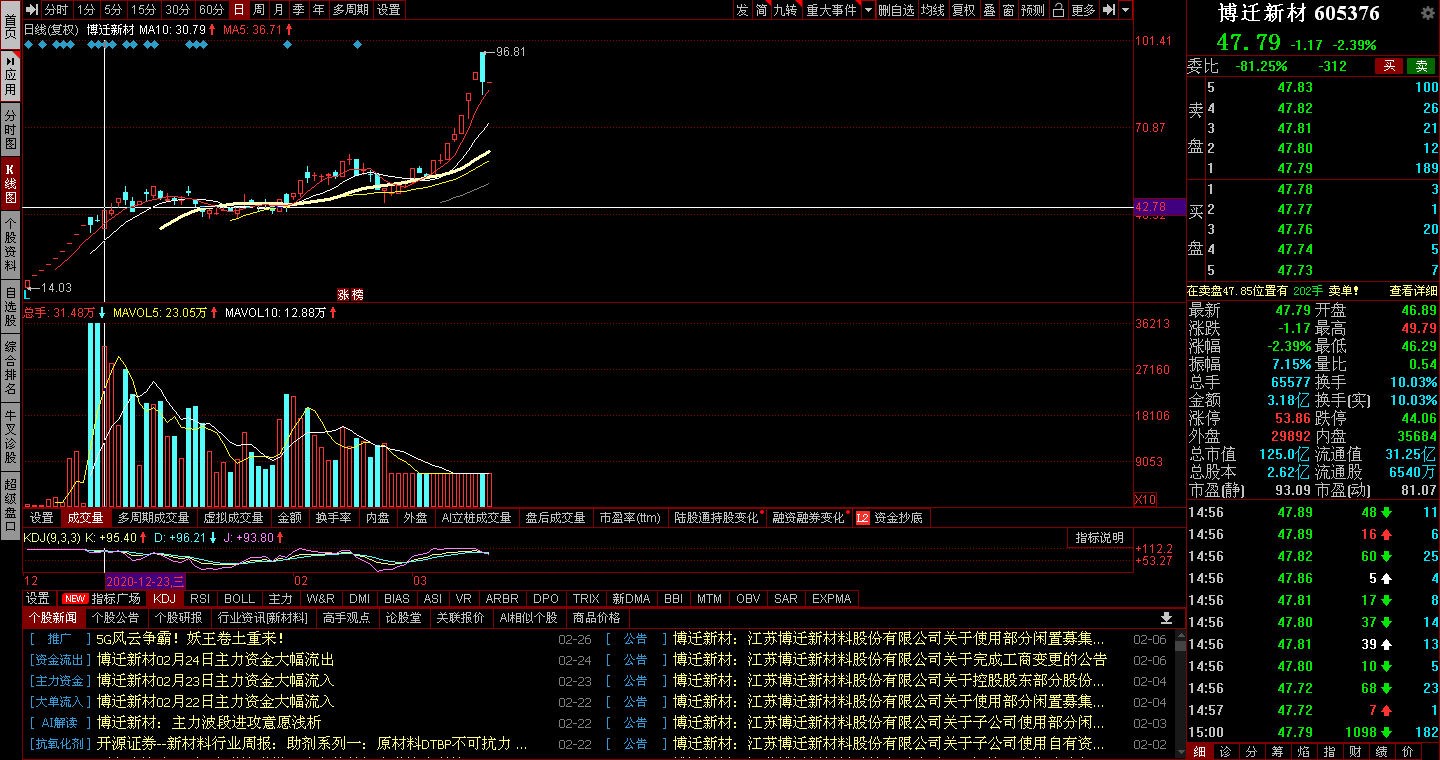Click the red 买 buy button
The width and height of the screenshot is (1440, 760).
(x=1389, y=66)
